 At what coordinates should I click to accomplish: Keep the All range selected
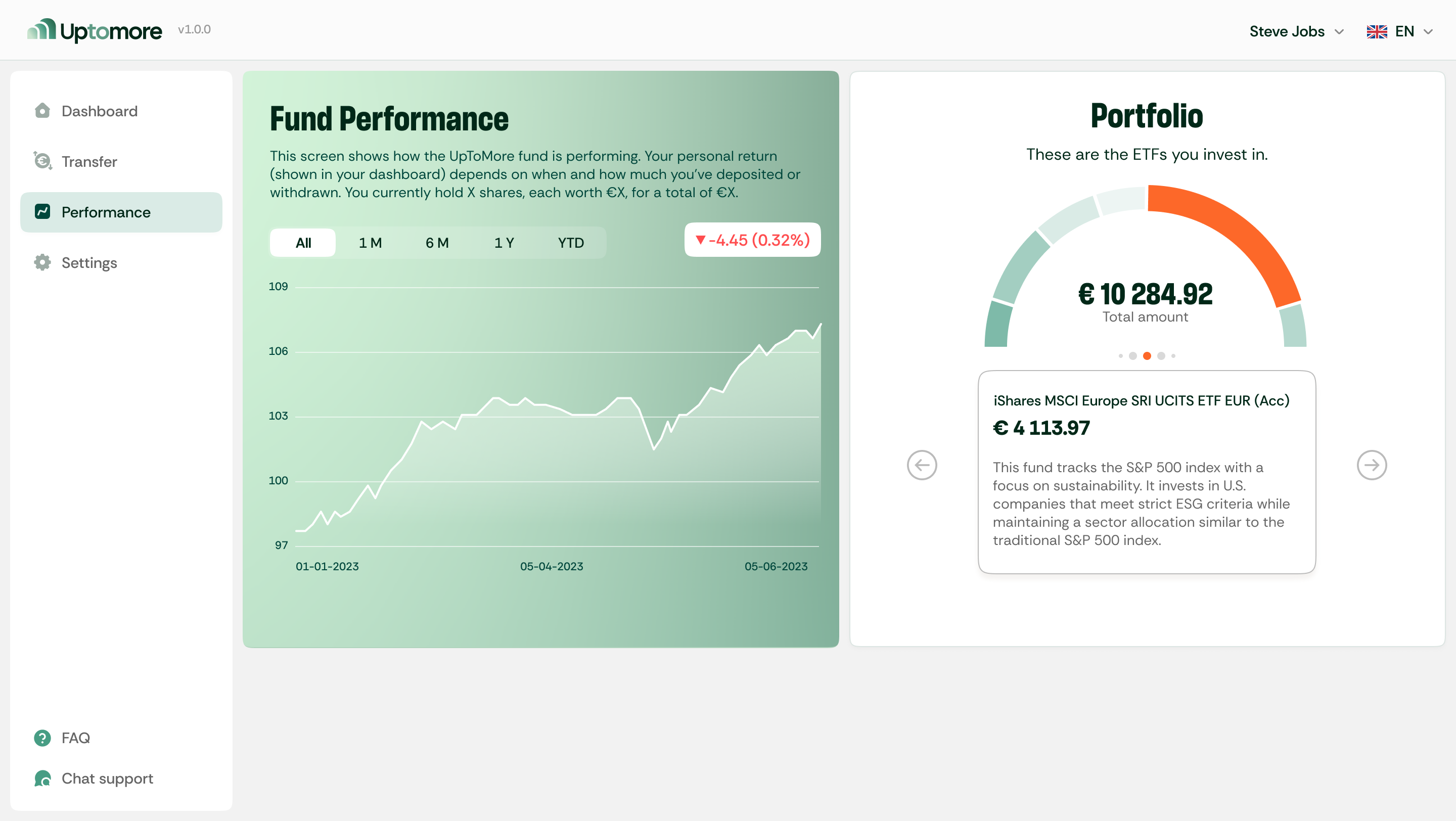click(x=302, y=242)
